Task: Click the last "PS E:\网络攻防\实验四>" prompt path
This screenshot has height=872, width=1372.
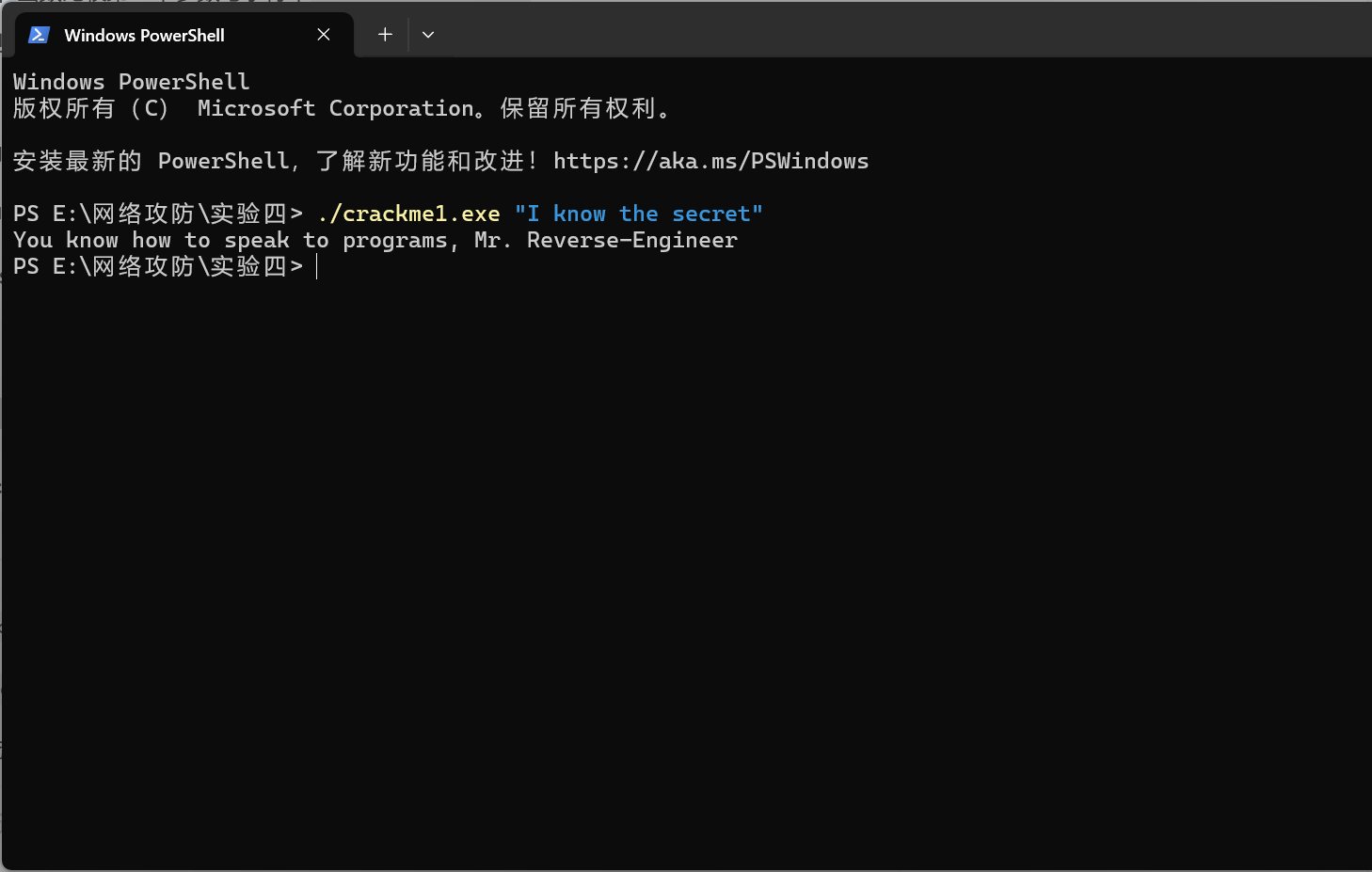Action: [x=158, y=266]
